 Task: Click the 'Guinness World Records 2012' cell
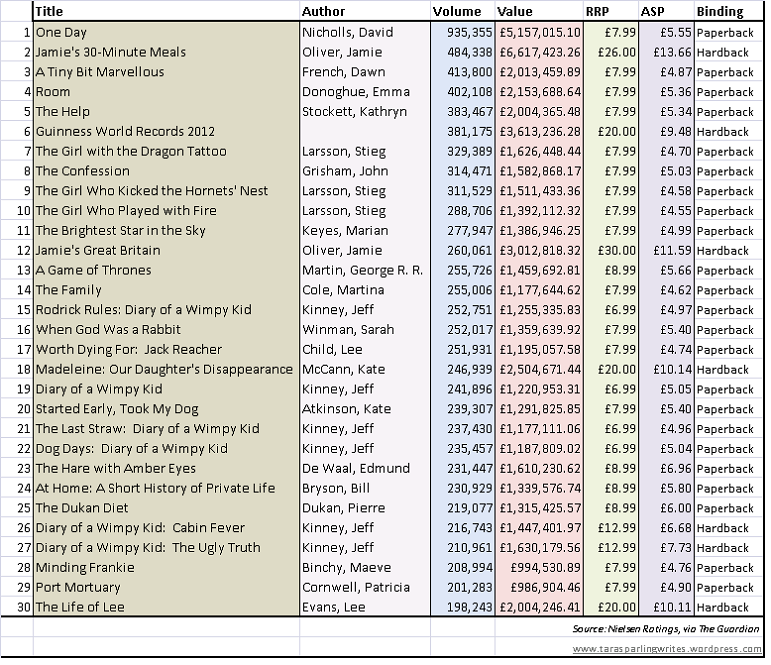tap(125, 131)
